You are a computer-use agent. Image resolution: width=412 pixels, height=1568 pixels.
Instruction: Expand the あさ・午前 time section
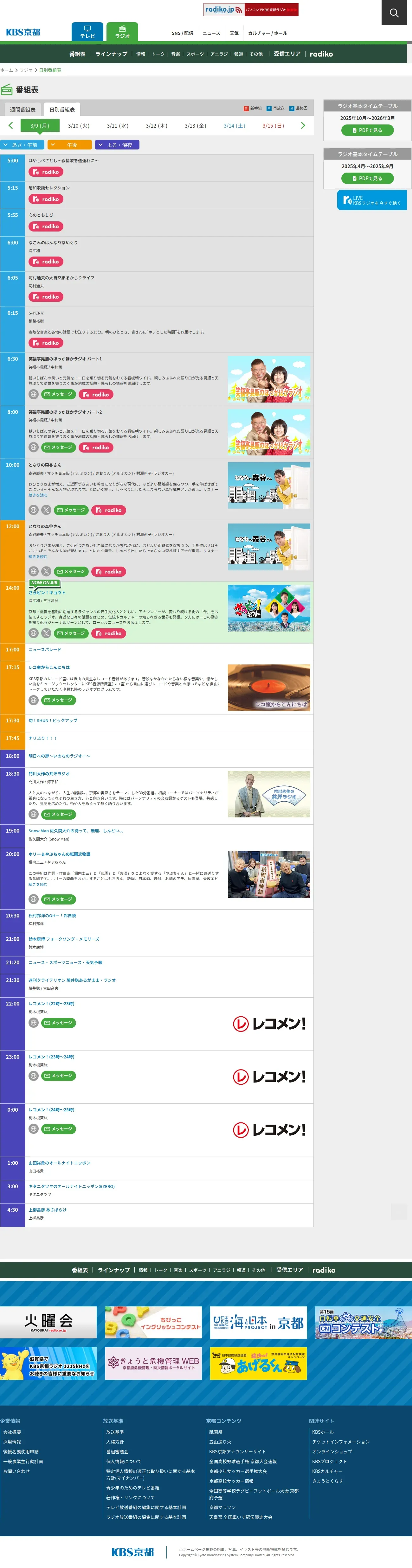point(22,145)
